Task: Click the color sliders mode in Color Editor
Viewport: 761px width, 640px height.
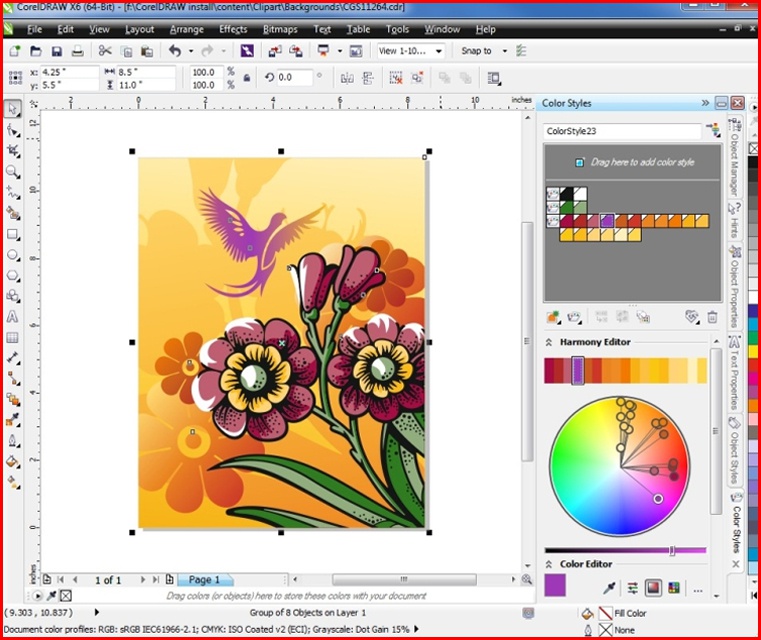Action: pos(632,588)
